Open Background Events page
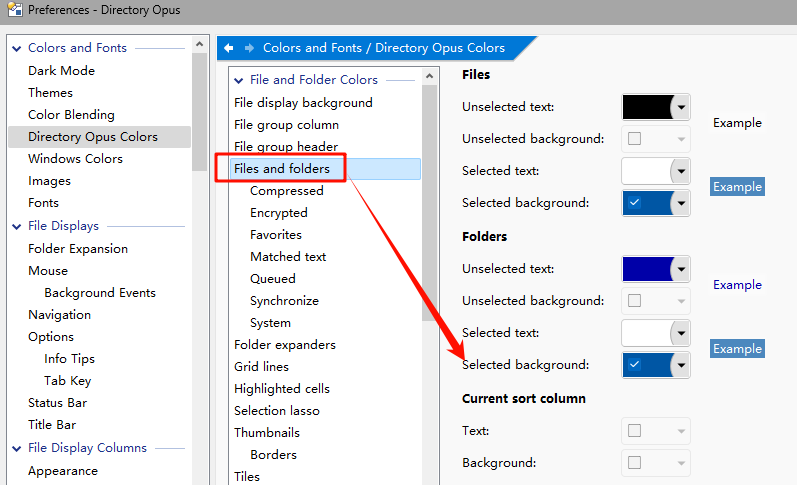797x485 pixels. tap(100, 293)
